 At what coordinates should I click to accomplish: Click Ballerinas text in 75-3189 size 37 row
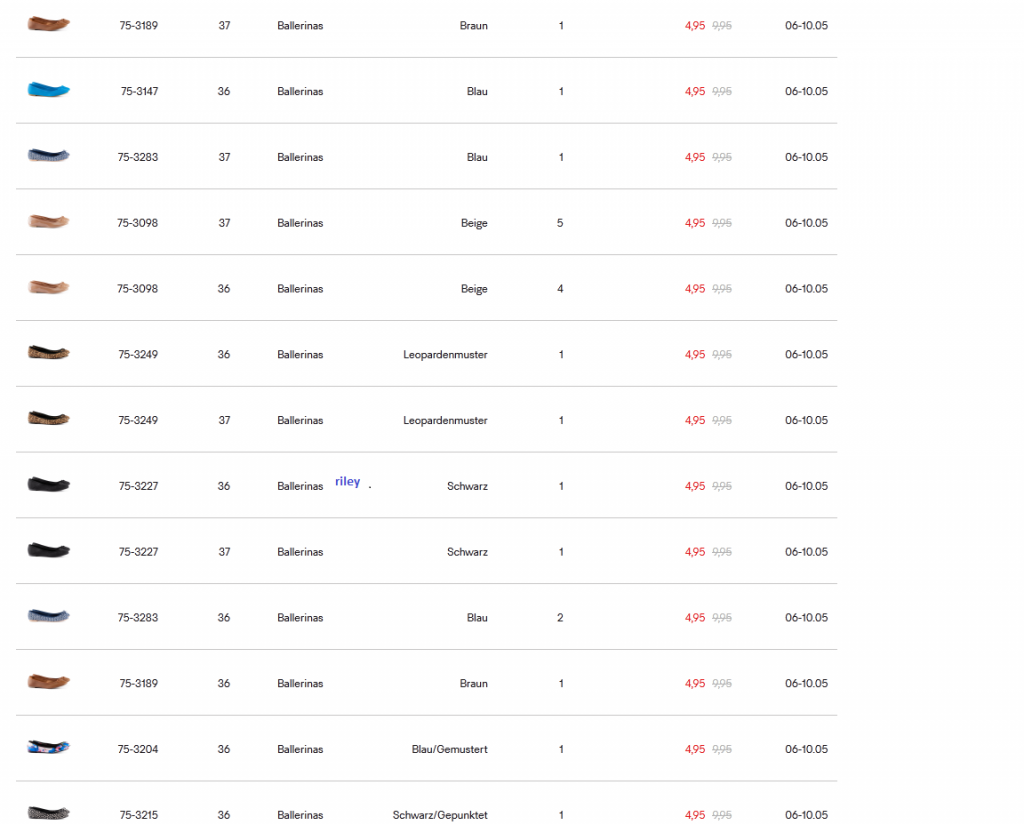tap(300, 25)
